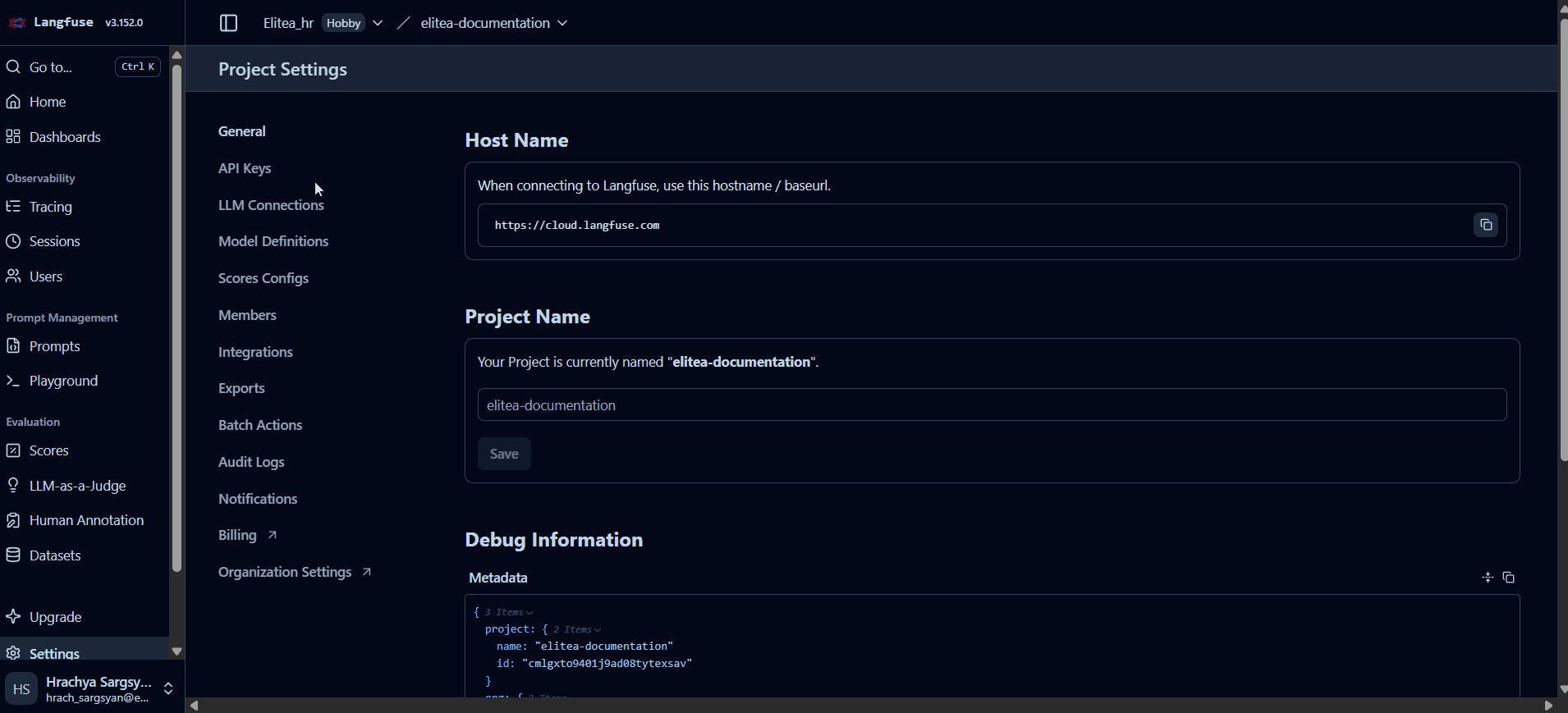The height and width of the screenshot is (713, 1568).
Task: Copy the Debug Information metadata
Action: tap(1508, 578)
